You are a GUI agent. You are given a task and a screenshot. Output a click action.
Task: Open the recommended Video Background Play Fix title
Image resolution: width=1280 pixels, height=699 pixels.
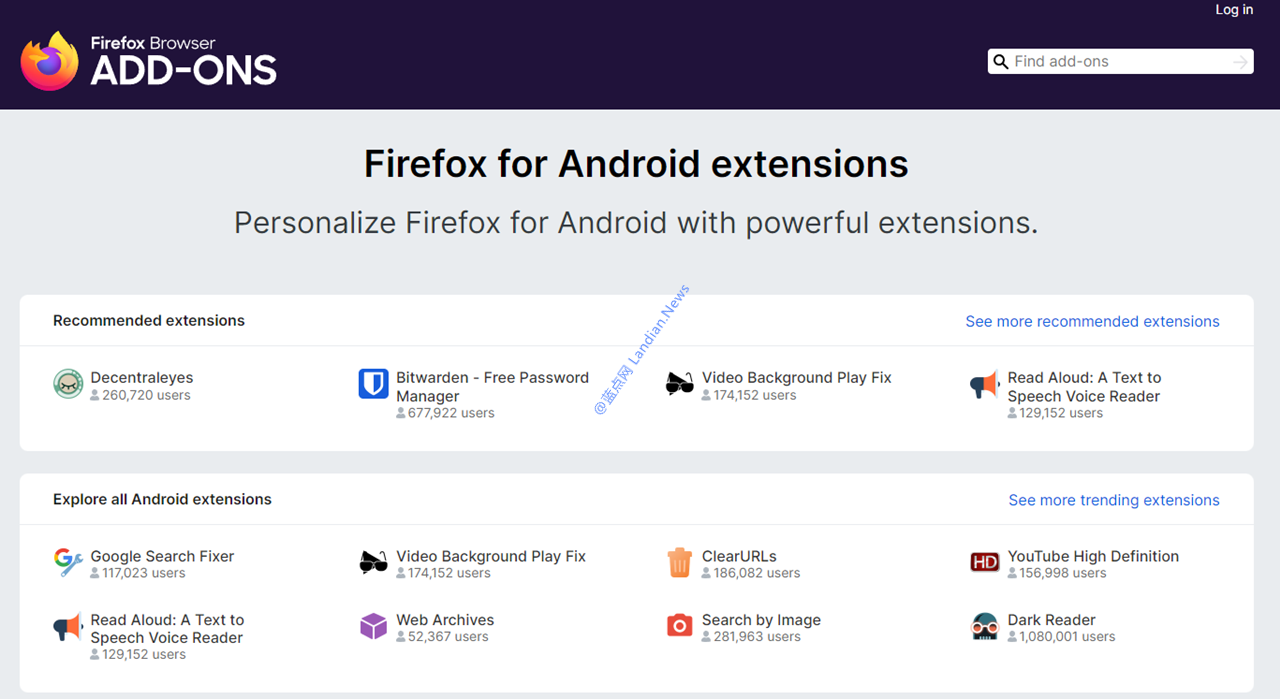tap(796, 378)
